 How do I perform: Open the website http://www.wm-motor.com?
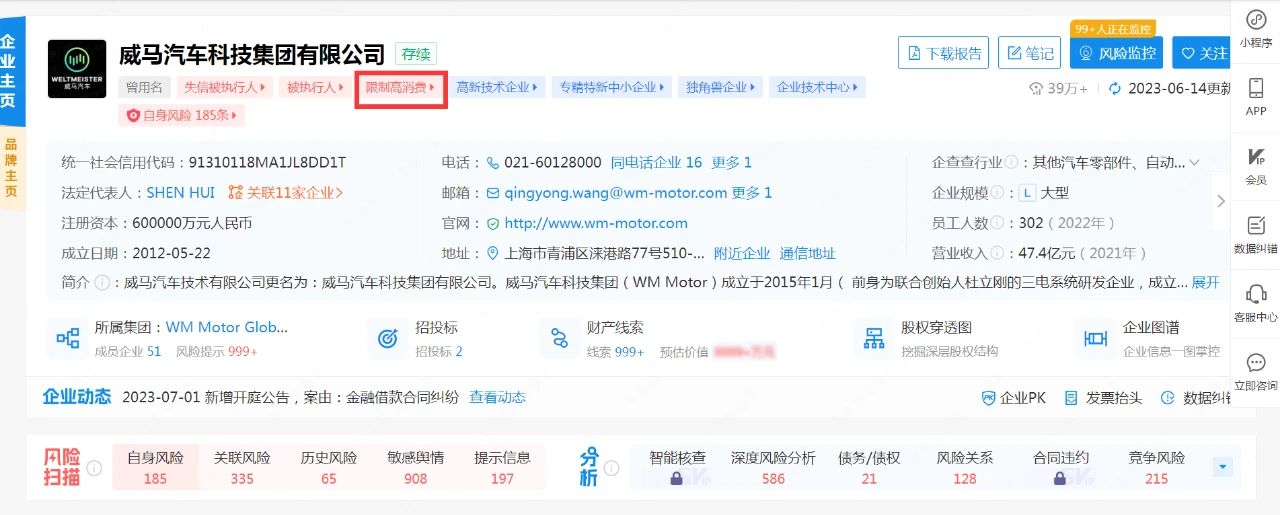tap(596, 223)
